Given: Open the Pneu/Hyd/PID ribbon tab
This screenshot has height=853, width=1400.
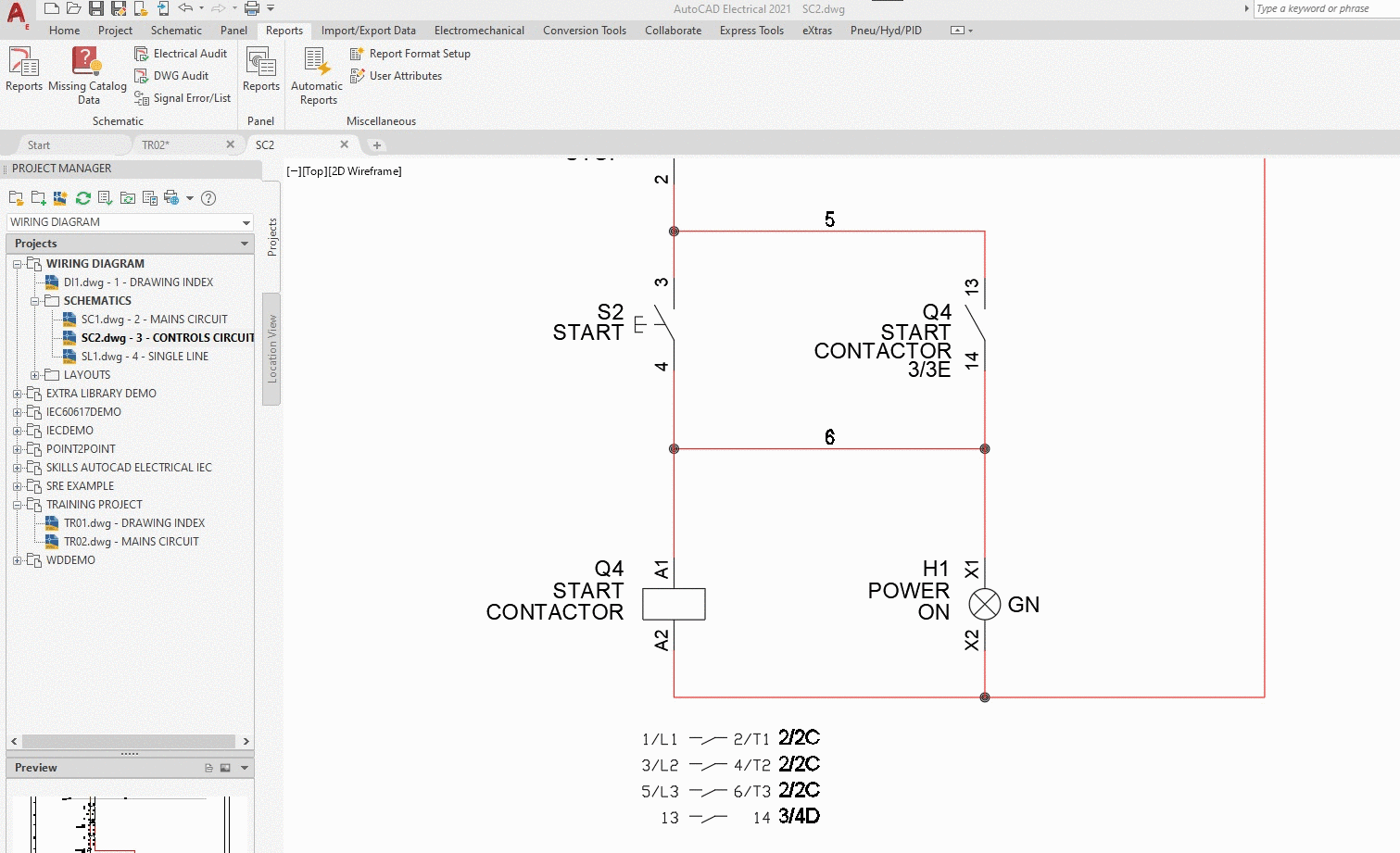Looking at the screenshot, I should click(x=886, y=31).
